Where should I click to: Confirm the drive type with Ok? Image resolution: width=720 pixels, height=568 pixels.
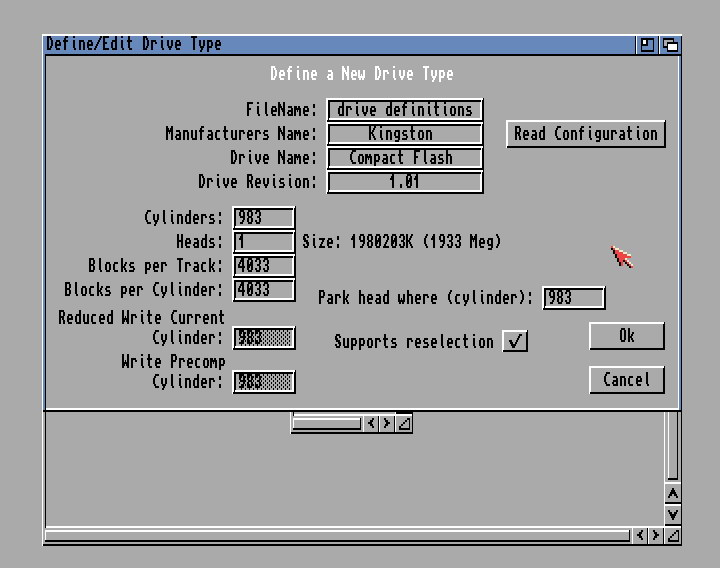(x=626, y=336)
